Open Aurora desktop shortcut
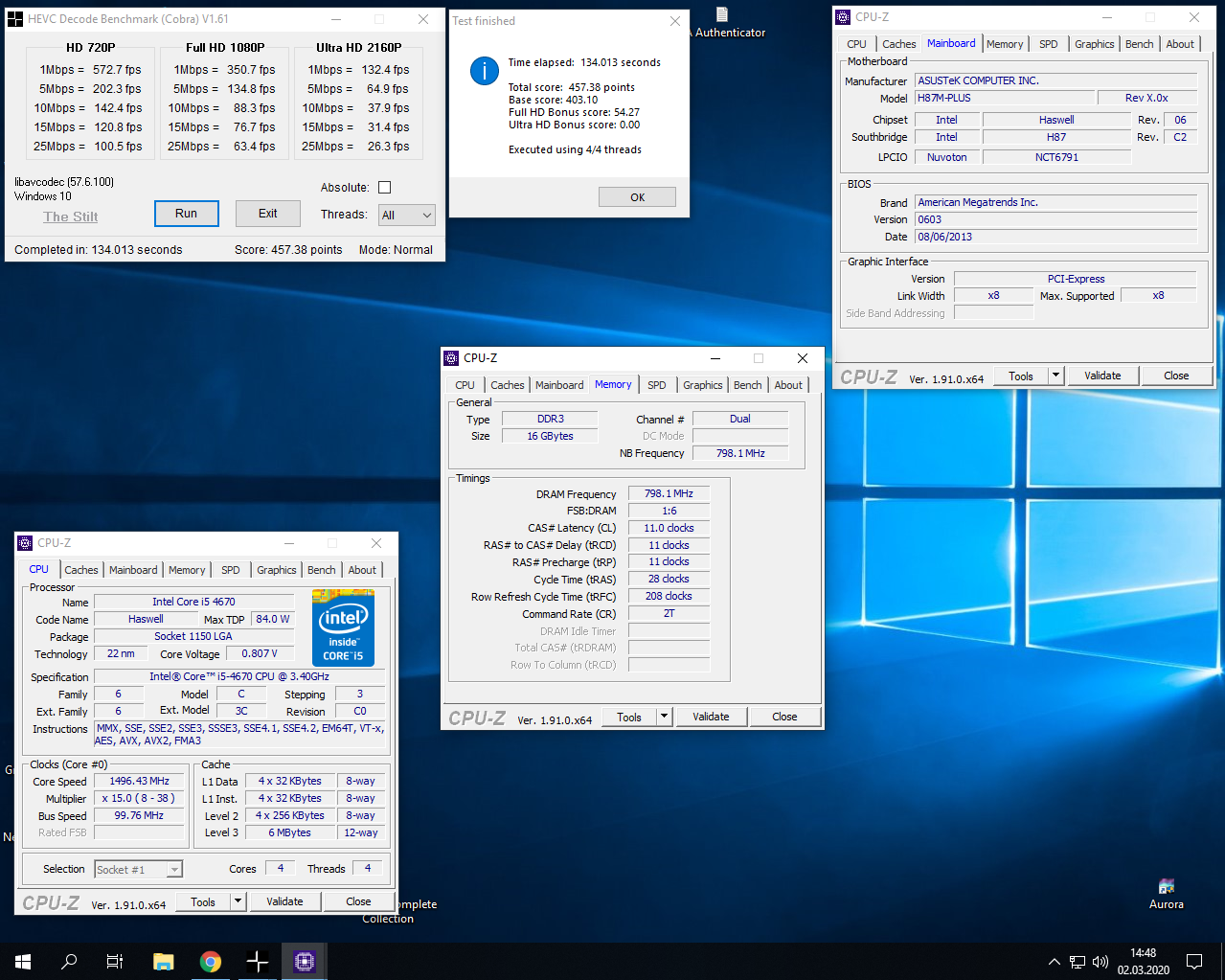Image resolution: width=1225 pixels, height=980 pixels. point(1166,893)
